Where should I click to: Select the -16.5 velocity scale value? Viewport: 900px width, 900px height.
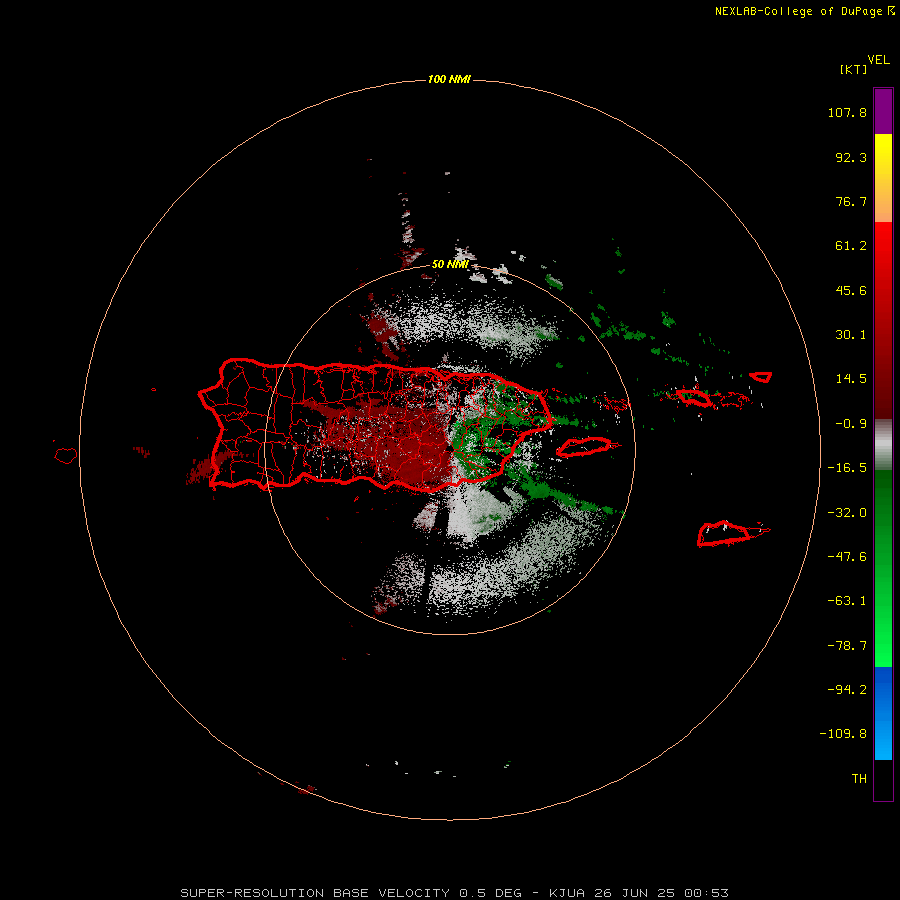pyautogui.click(x=847, y=468)
